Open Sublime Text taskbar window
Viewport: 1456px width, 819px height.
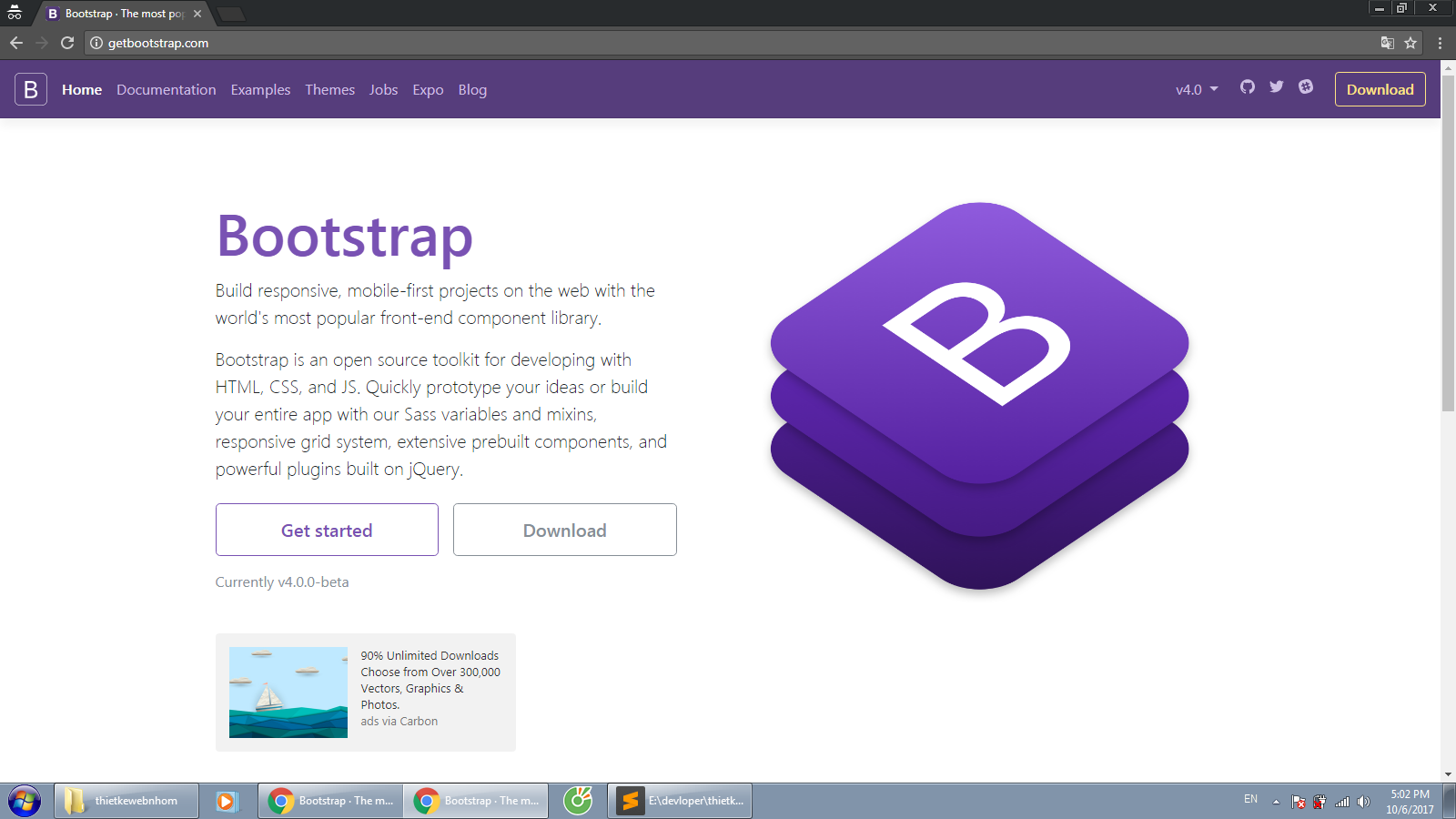(680, 801)
